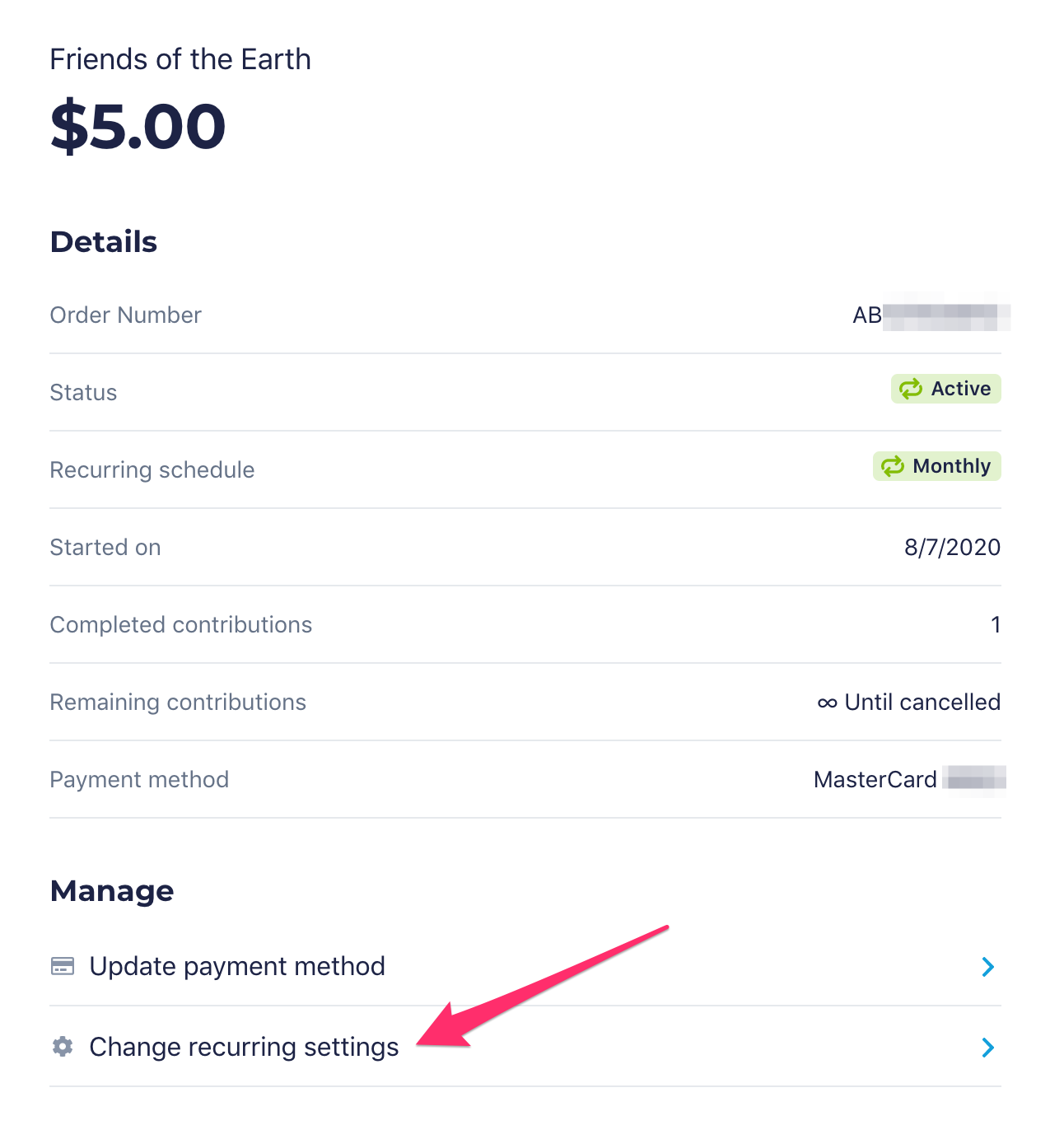
Task: Click the gear icon beside Change recurring settings
Action: tap(63, 1047)
